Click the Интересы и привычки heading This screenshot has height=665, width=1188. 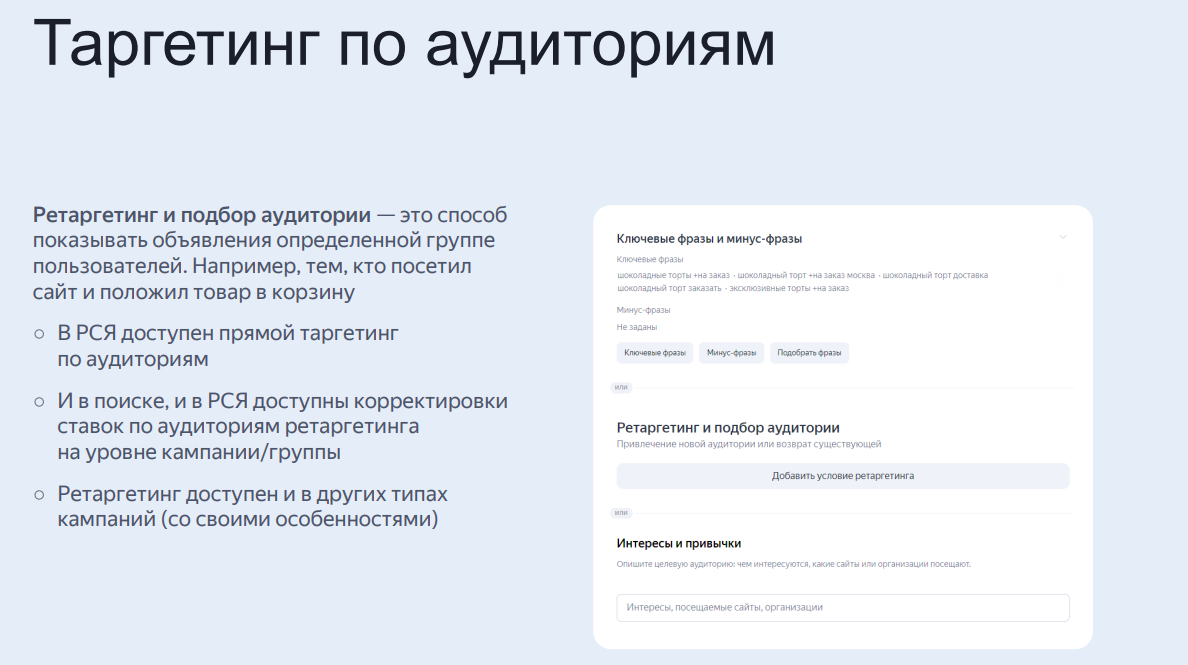click(679, 543)
